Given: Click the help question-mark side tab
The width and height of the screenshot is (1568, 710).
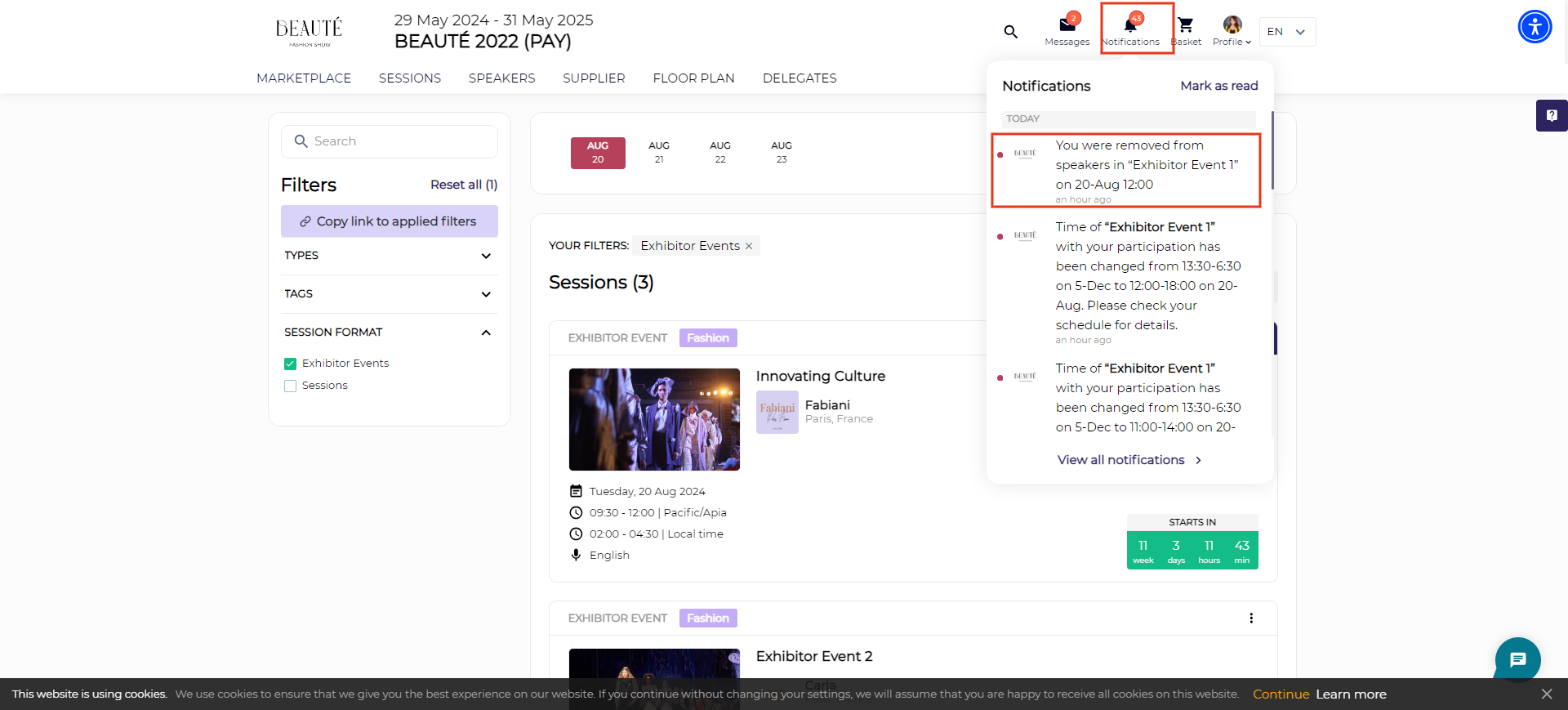Looking at the screenshot, I should (x=1552, y=116).
